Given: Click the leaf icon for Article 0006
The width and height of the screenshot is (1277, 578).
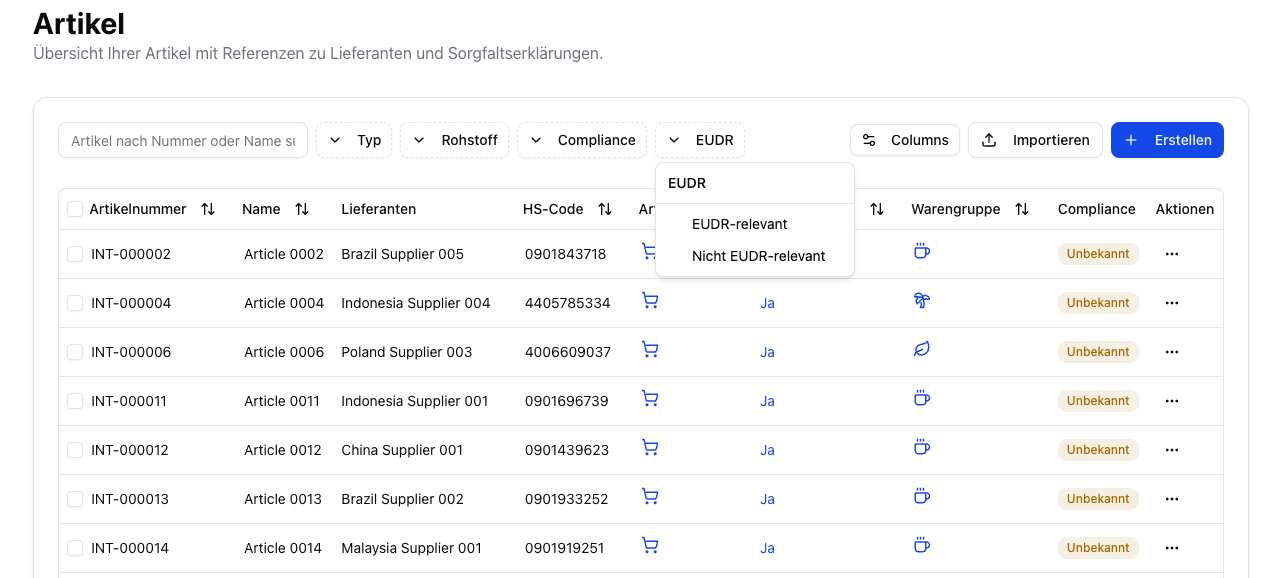Looking at the screenshot, I should 921,350.
